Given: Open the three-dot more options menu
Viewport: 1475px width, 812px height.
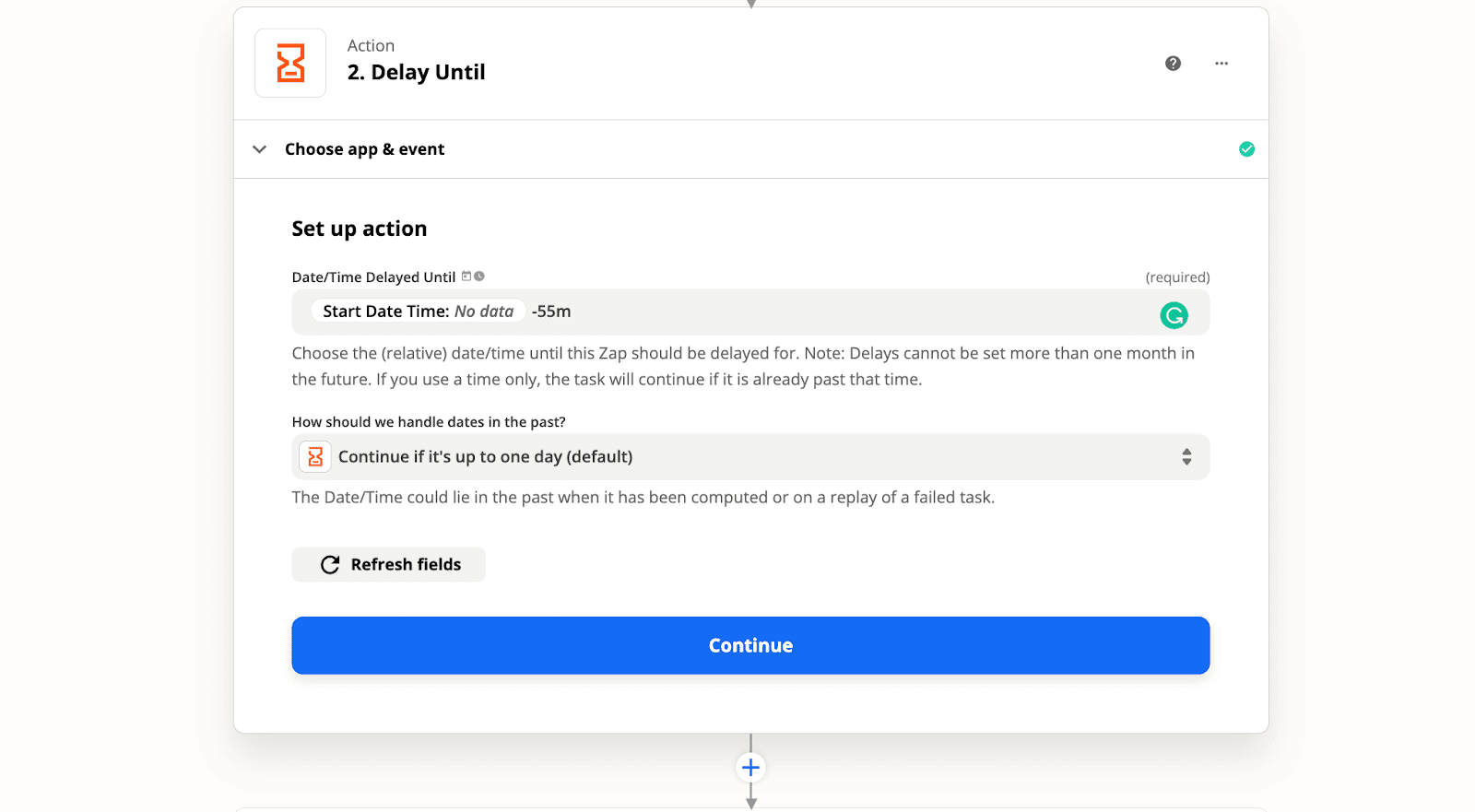Looking at the screenshot, I should 1221,64.
